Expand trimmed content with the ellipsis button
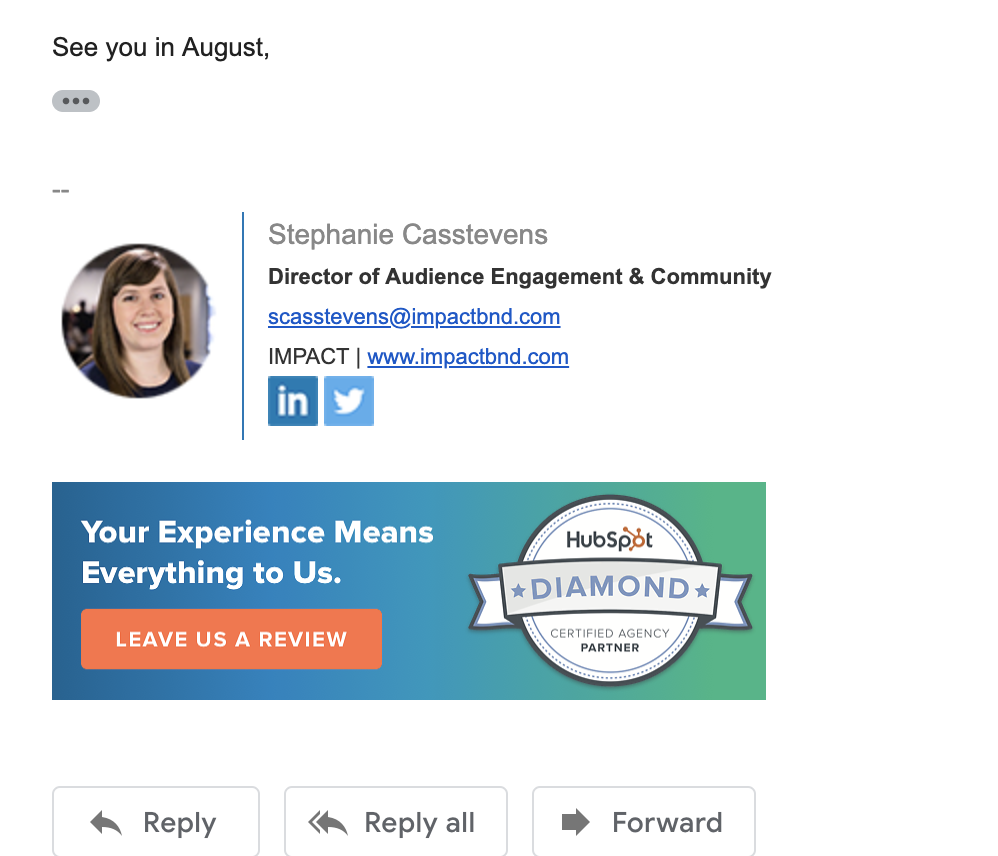Screen dimensions: 998x856 pos(76,101)
